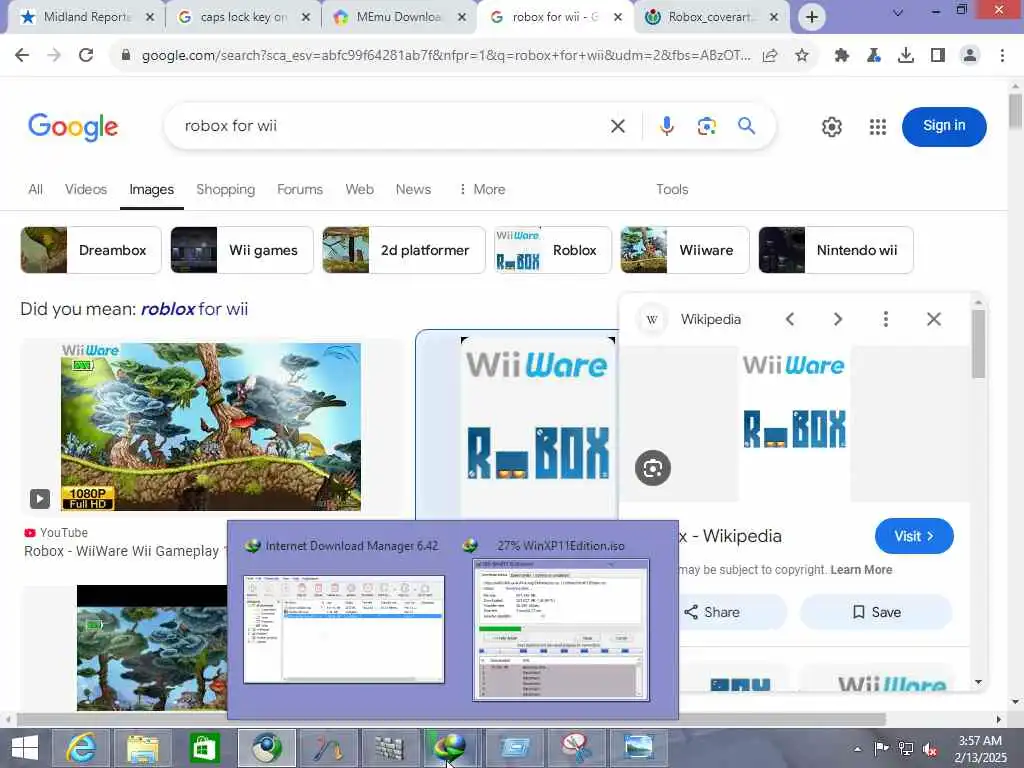
Task: Click the Visit button for Wikipedia
Action: pos(914,536)
